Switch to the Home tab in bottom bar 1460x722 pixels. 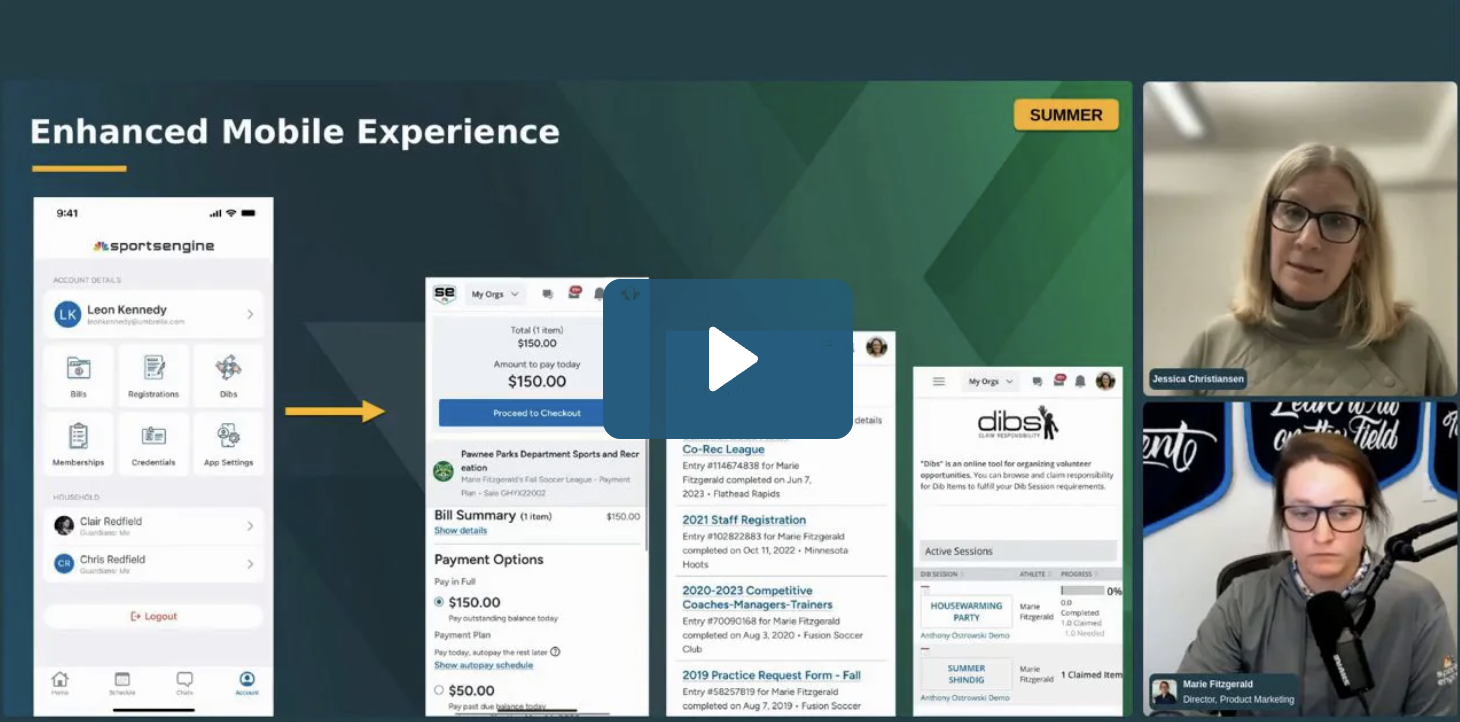coord(60,682)
